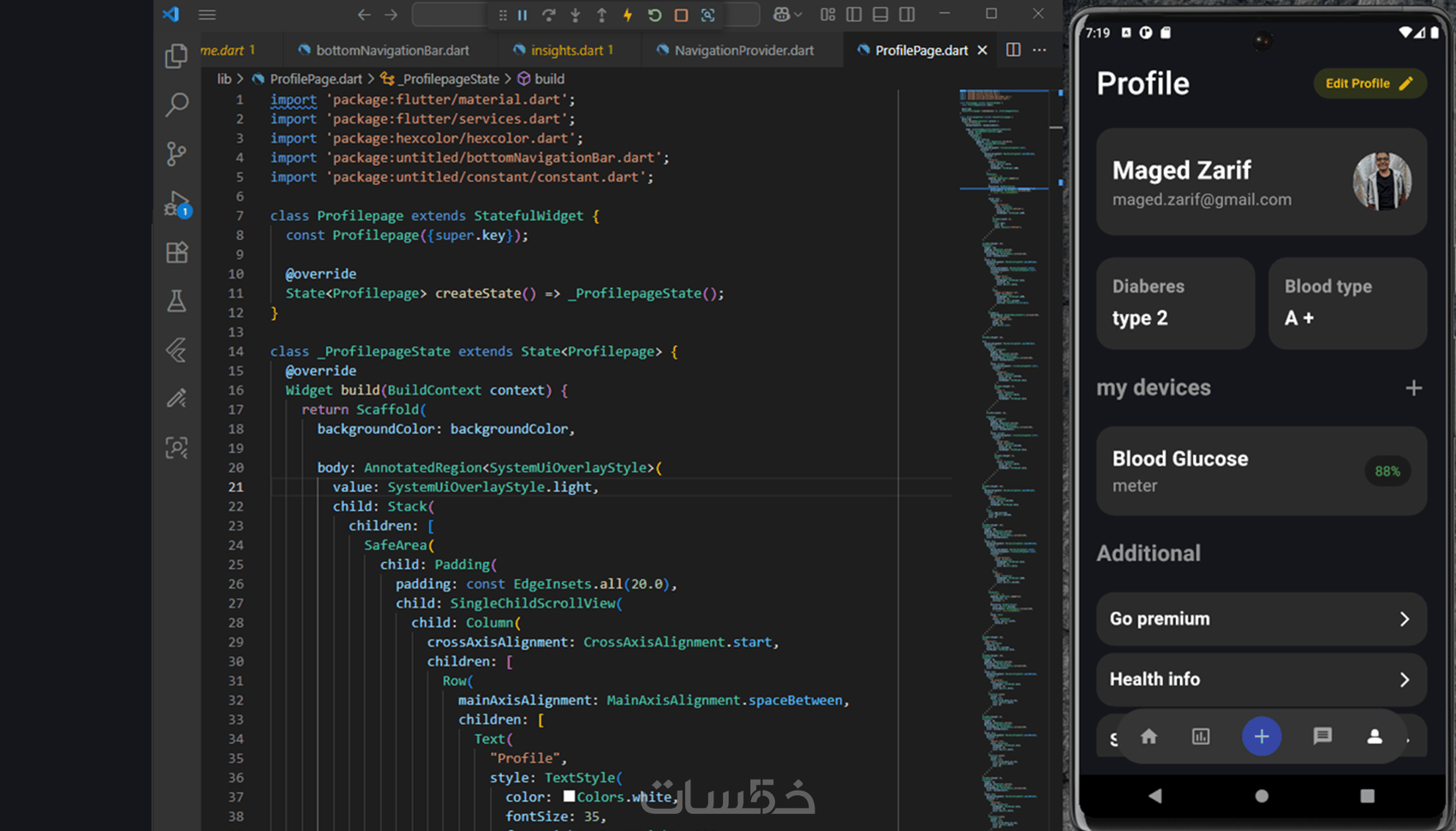Open the Source Control view
1456x831 pixels.
[x=176, y=153]
